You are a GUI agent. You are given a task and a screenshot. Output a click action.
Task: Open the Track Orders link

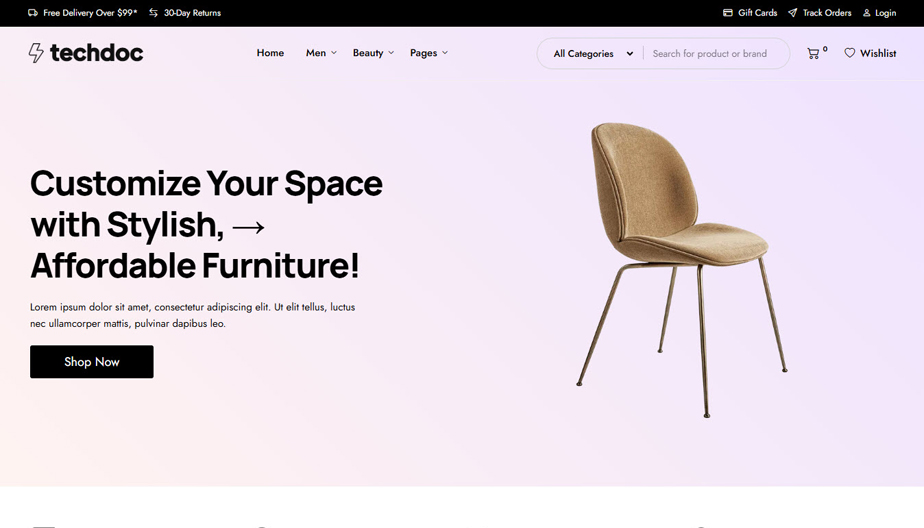[x=827, y=12]
